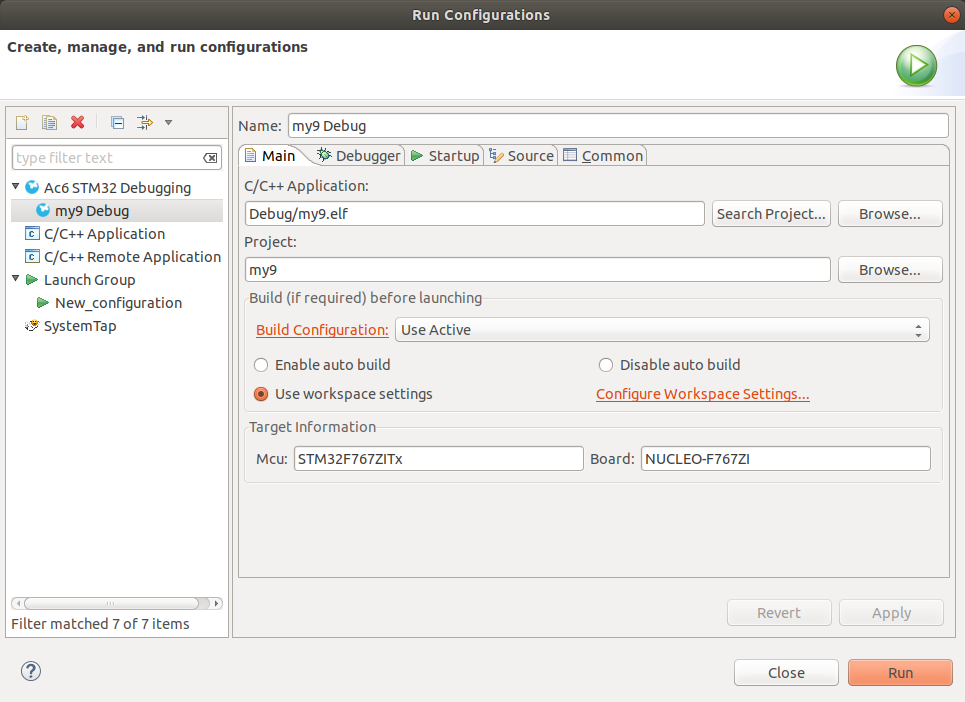Select the SystemTap configuration type
The height and width of the screenshot is (702, 965).
click(x=79, y=326)
